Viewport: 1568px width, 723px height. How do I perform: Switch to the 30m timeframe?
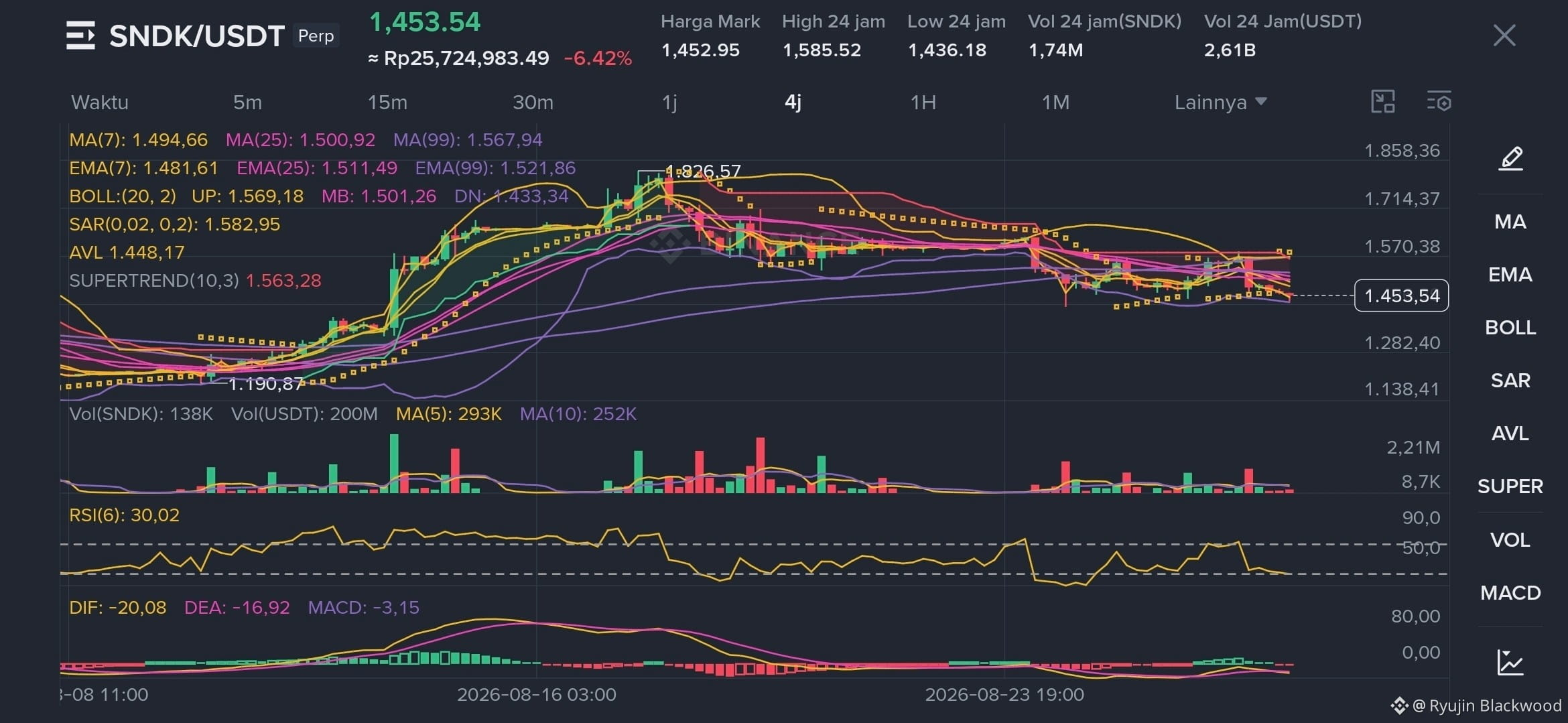point(533,103)
